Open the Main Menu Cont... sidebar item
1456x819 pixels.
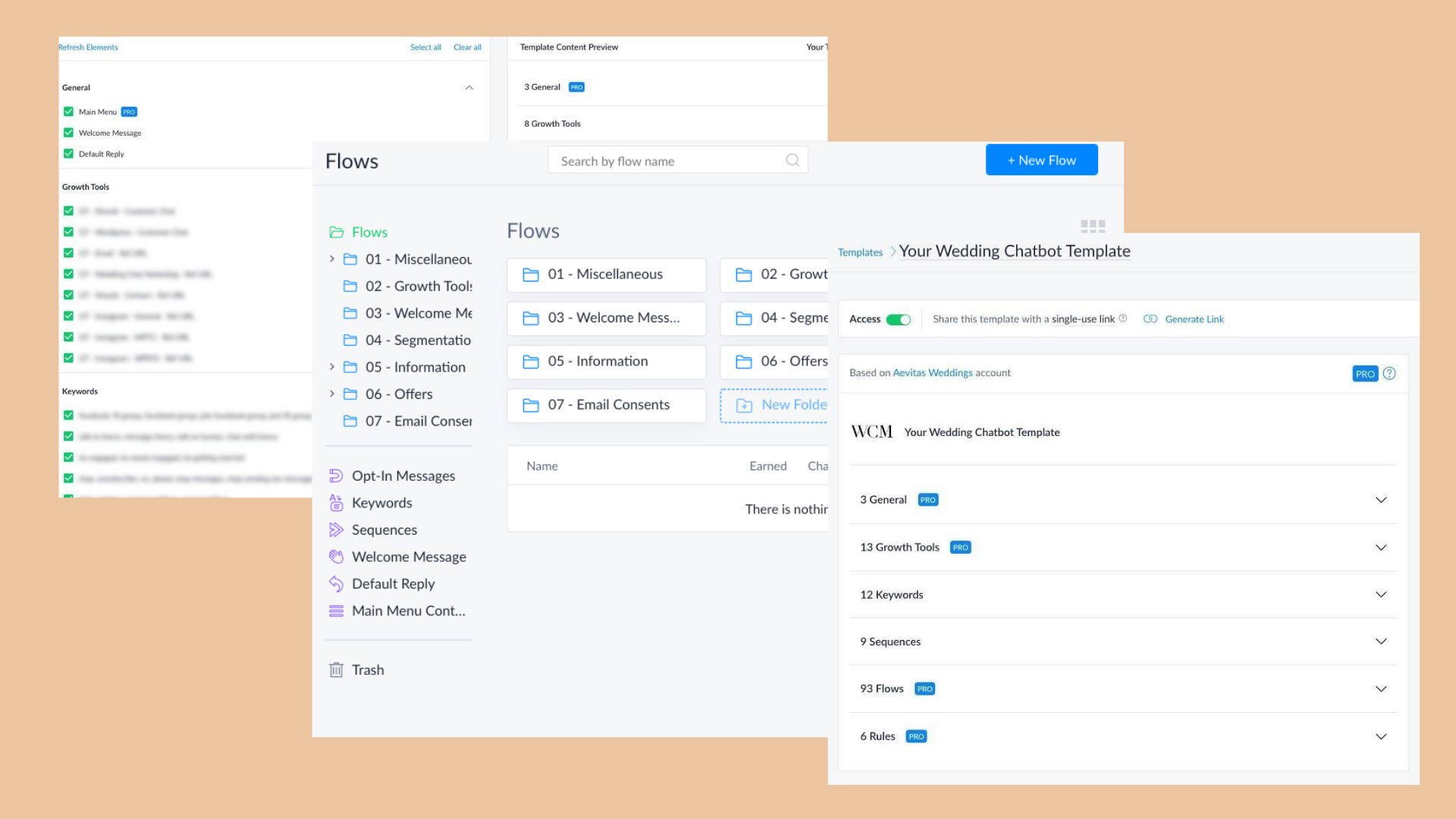408,610
